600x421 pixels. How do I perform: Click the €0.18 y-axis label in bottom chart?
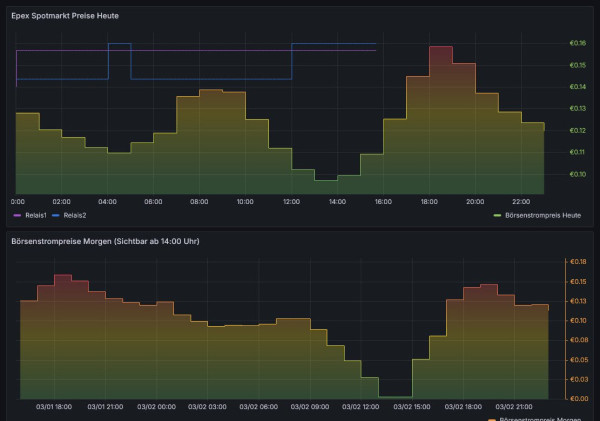point(577,262)
